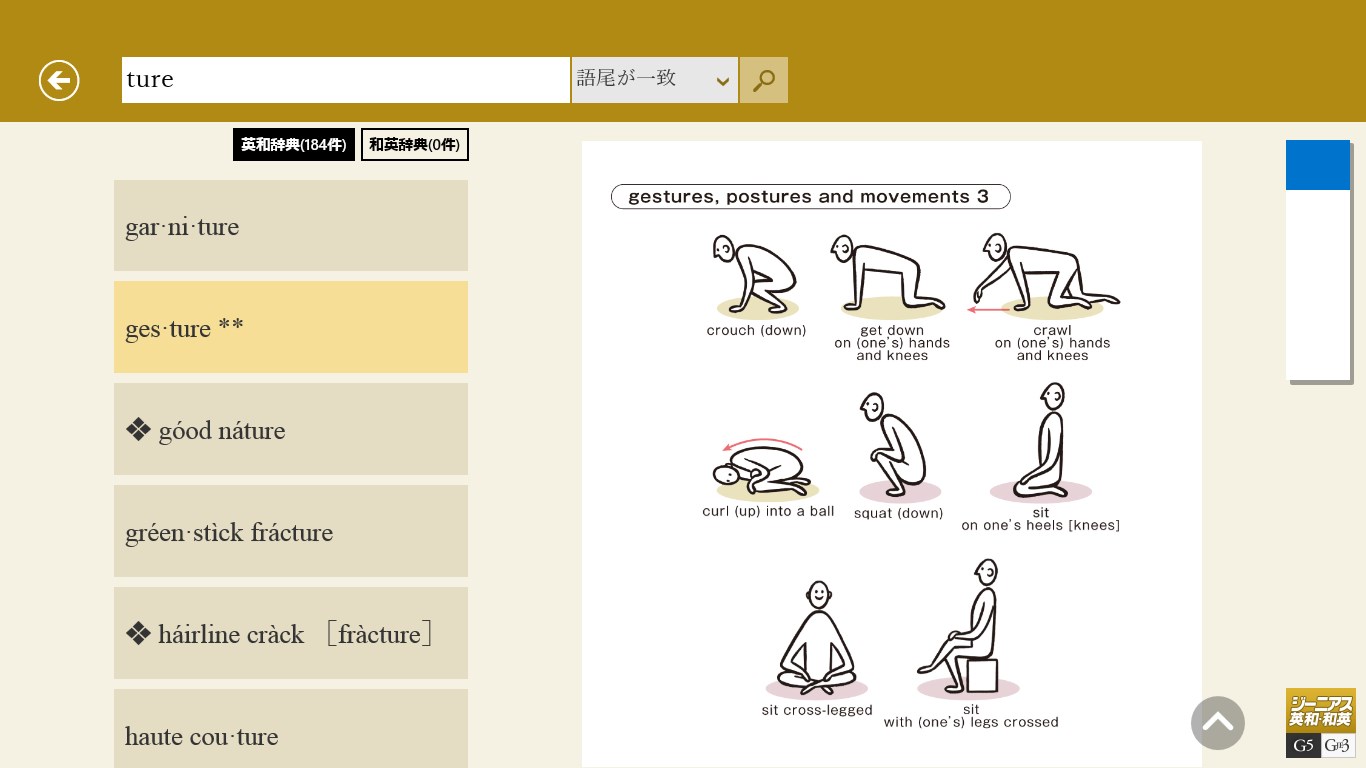Viewport: 1366px width, 768px height.
Task: Open the 語尾が一致 match-type dropdown
Action: coord(655,80)
